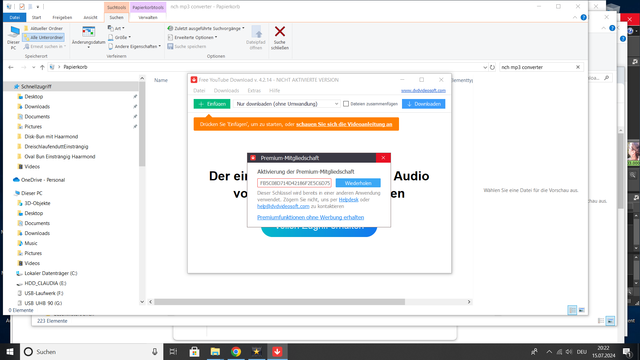This screenshot has height=360, width=640.
Task: Open Disk-Bun mit Haarmond folder
Action: [x=51, y=136]
